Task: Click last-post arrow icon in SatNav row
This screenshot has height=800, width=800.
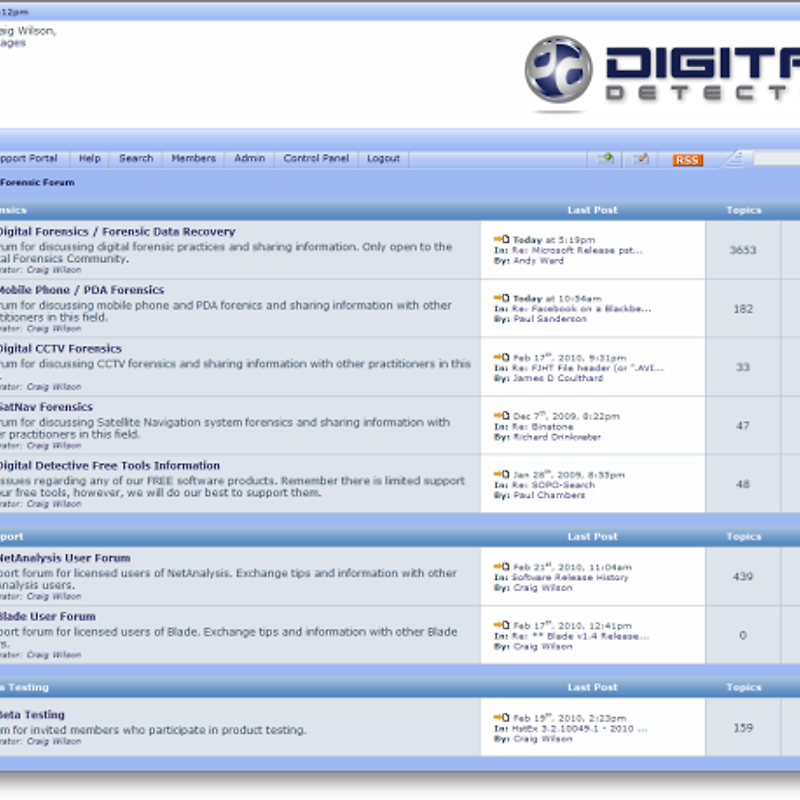Action: 501,415
